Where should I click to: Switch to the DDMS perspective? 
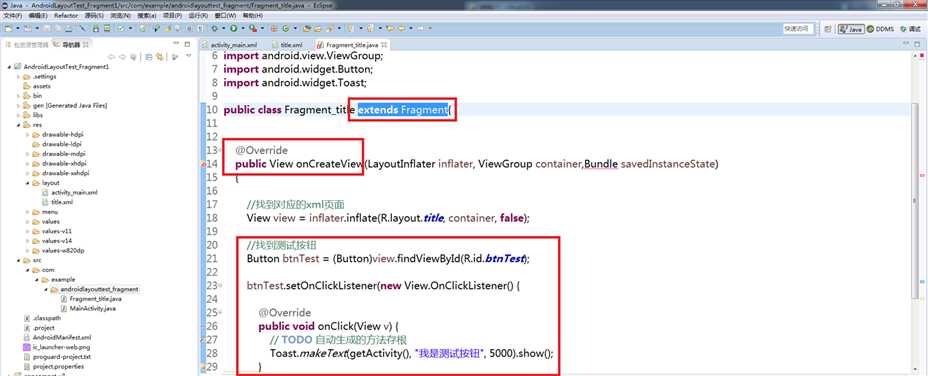click(881, 28)
